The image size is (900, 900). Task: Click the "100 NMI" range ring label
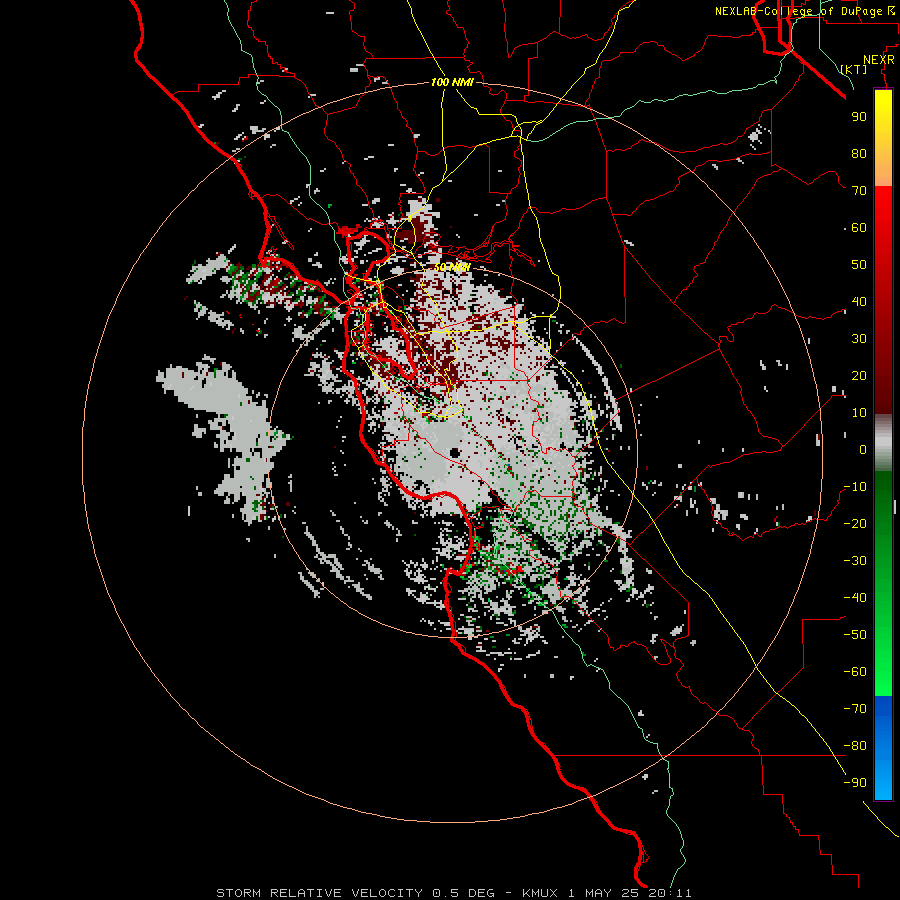coord(452,82)
